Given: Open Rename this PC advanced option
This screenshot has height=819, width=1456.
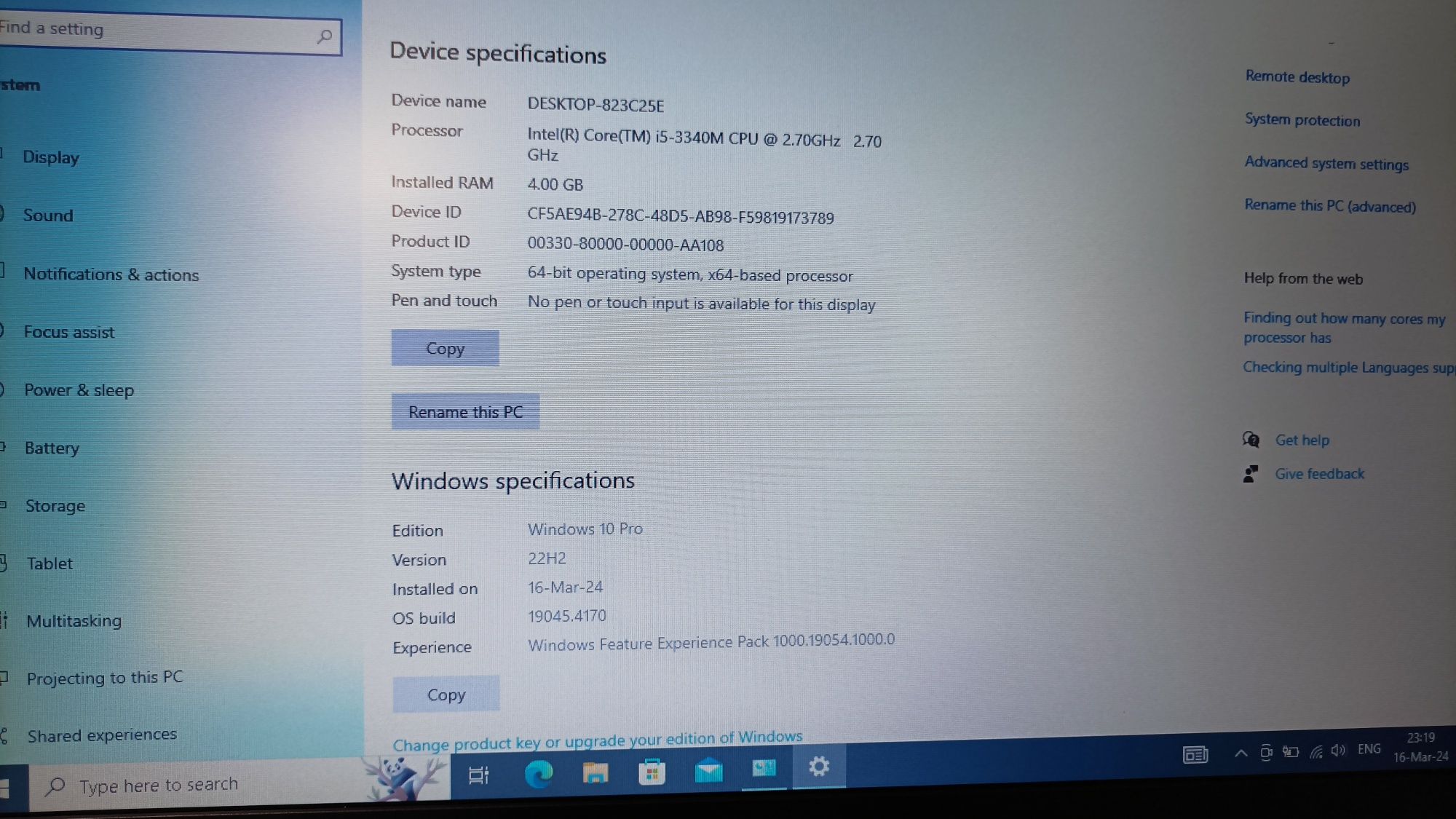Looking at the screenshot, I should click(1330, 206).
